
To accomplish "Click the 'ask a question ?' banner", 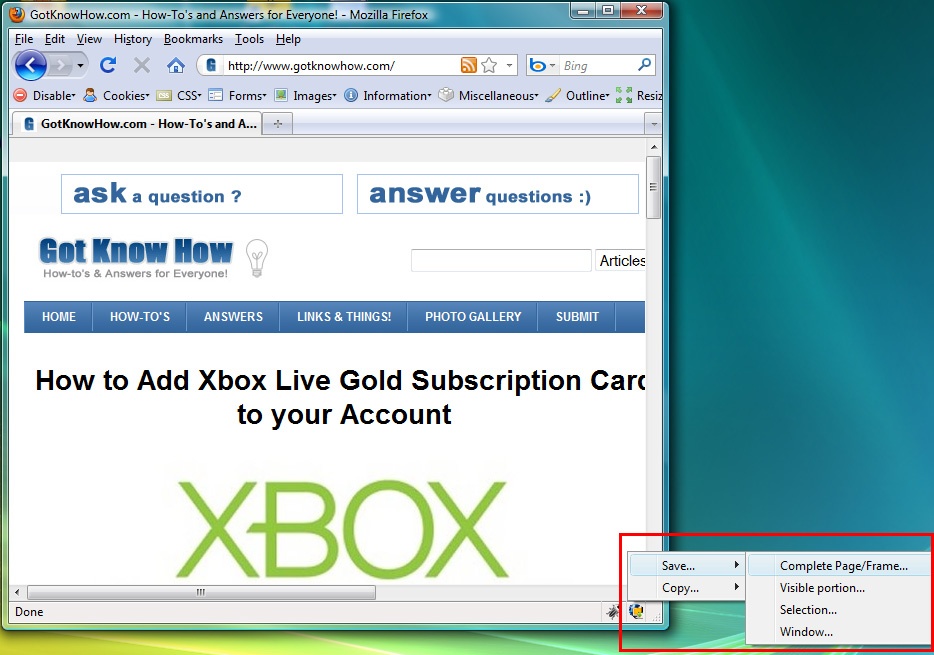I will (202, 194).
